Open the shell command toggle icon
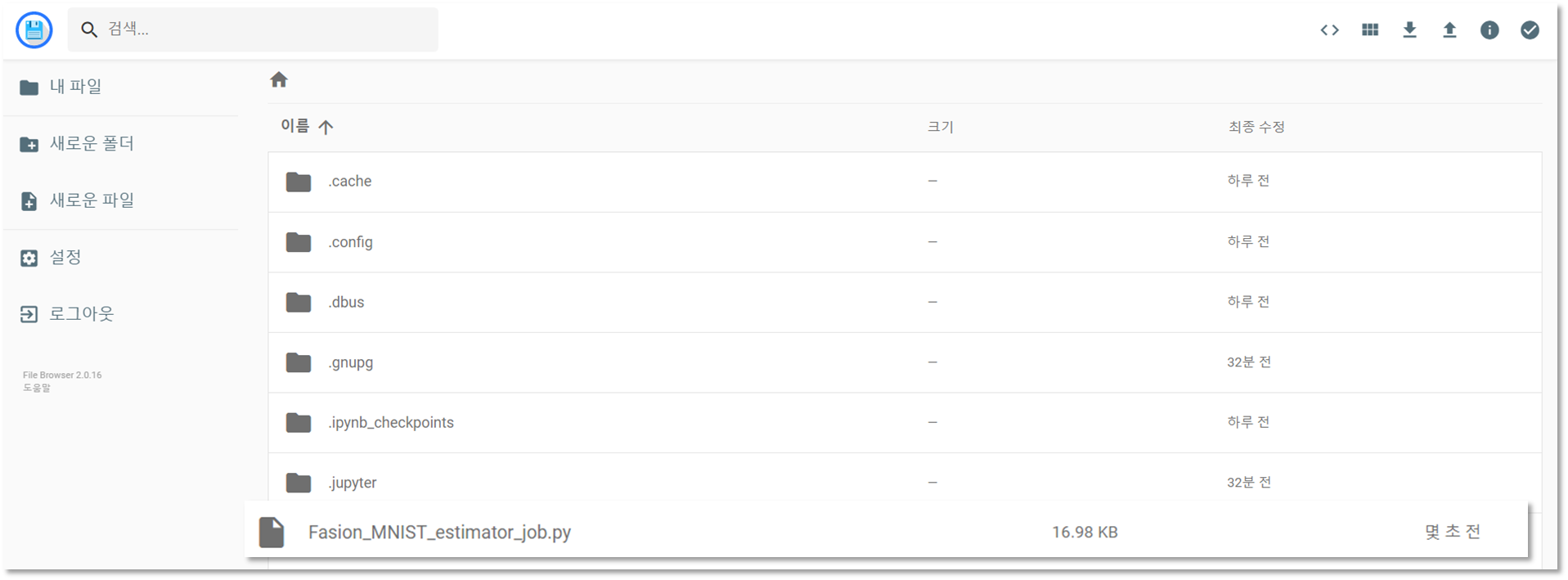The width and height of the screenshot is (1568, 580). [1329, 30]
